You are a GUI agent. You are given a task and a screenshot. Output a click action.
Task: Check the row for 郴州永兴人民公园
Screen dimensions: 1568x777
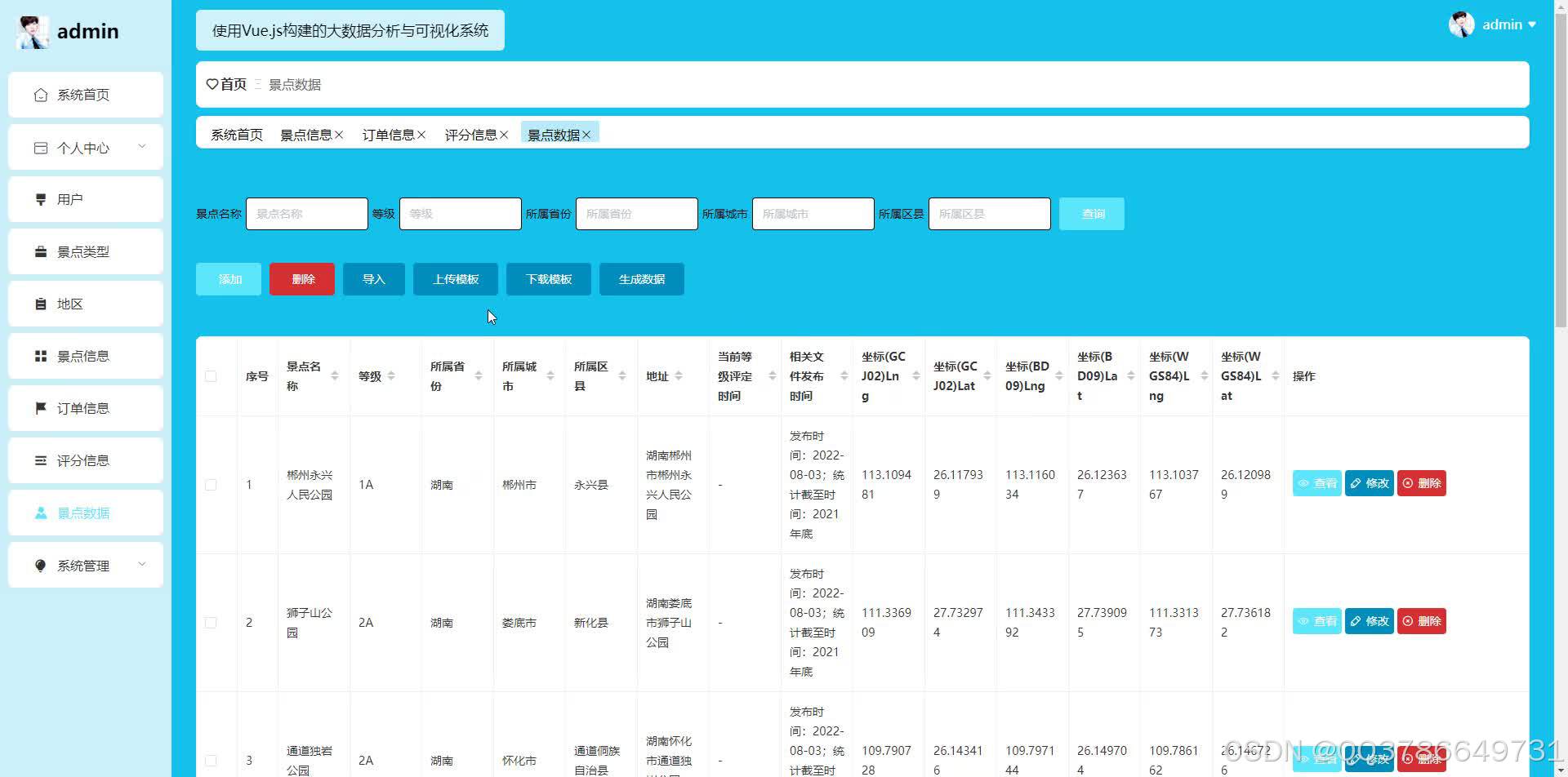pyautogui.click(x=211, y=485)
